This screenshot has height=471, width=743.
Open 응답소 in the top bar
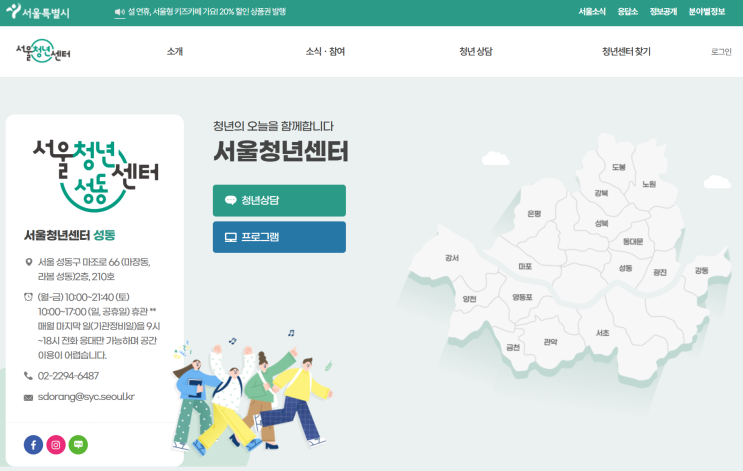pyautogui.click(x=627, y=12)
